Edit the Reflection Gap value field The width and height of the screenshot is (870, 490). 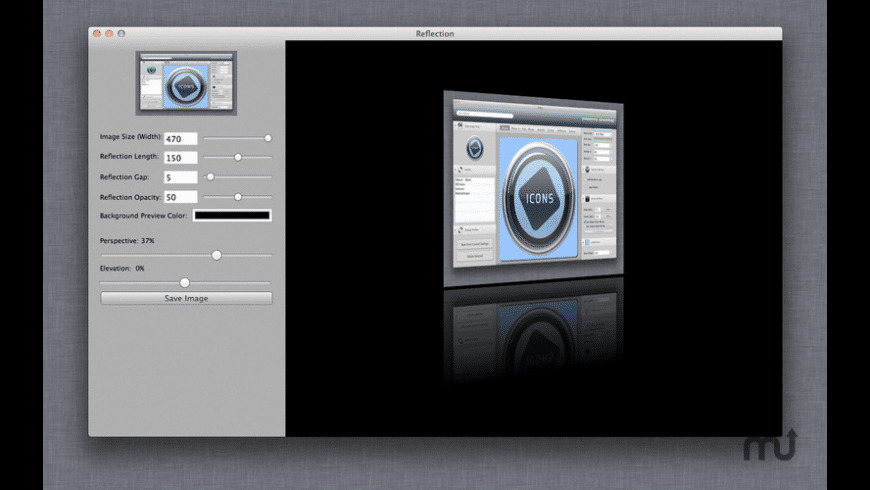(x=181, y=177)
